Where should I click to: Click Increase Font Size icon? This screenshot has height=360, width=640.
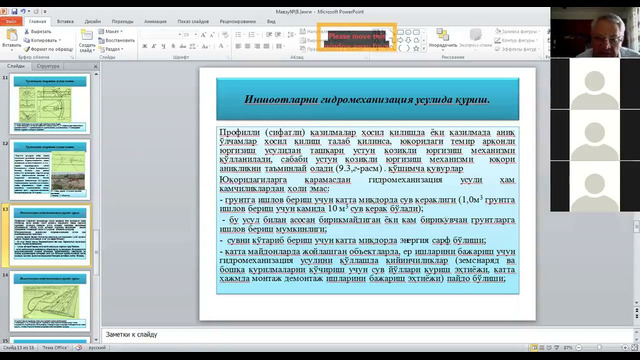pyautogui.click(x=204, y=35)
